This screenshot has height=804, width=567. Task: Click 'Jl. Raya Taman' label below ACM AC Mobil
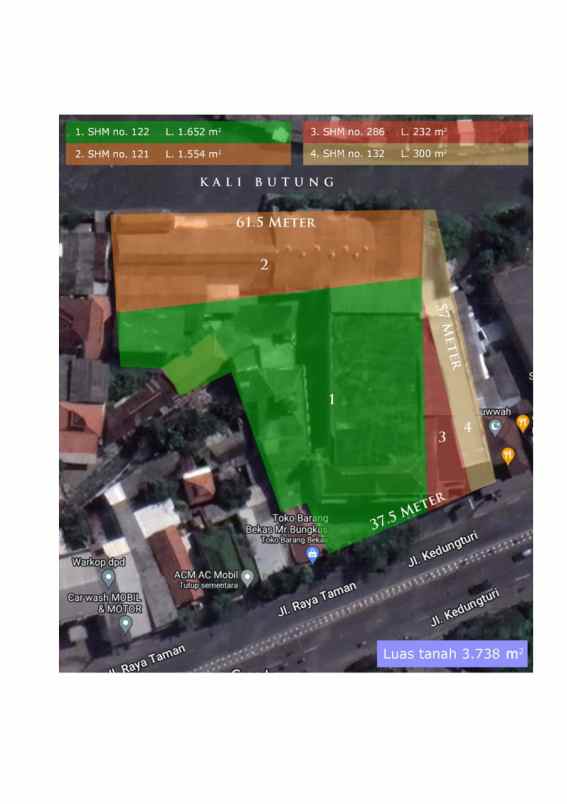tap(317, 598)
